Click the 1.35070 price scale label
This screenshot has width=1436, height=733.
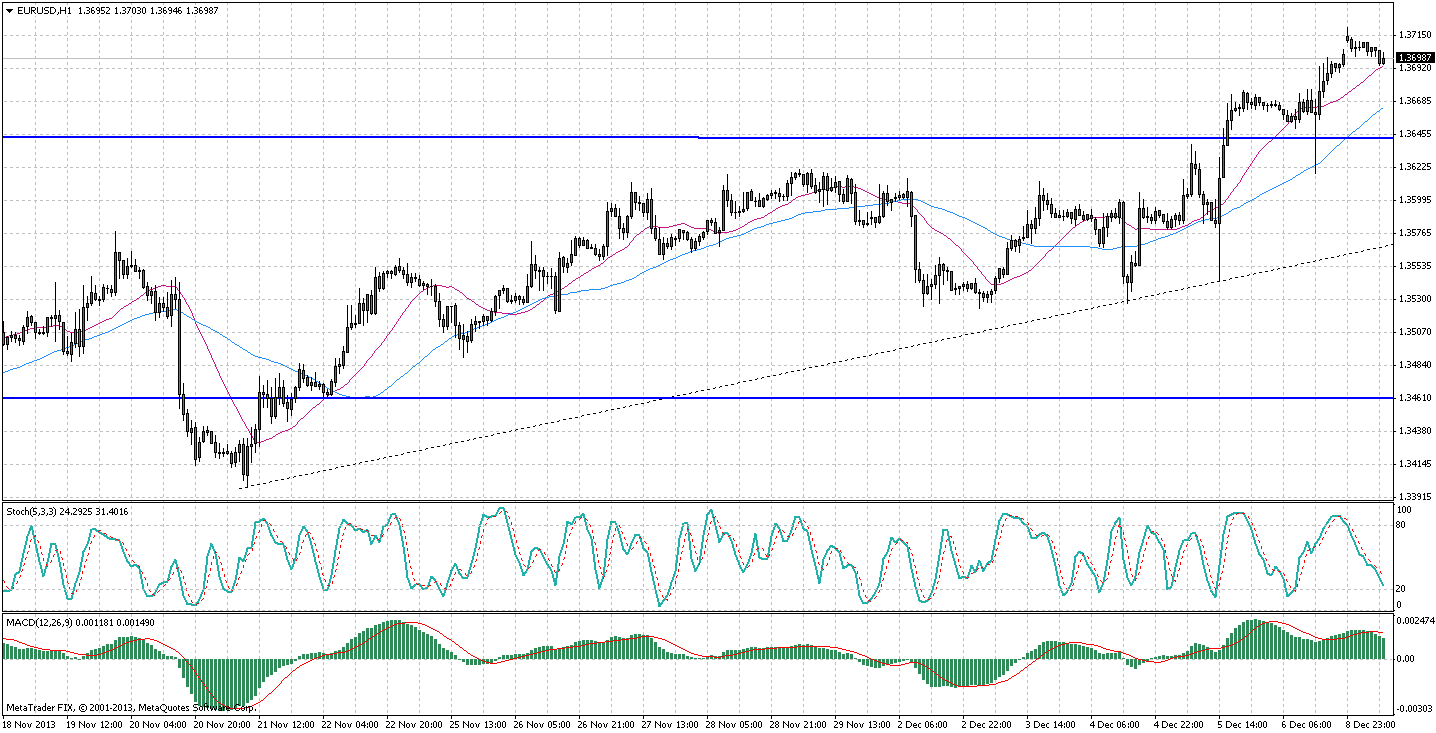(x=1414, y=332)
